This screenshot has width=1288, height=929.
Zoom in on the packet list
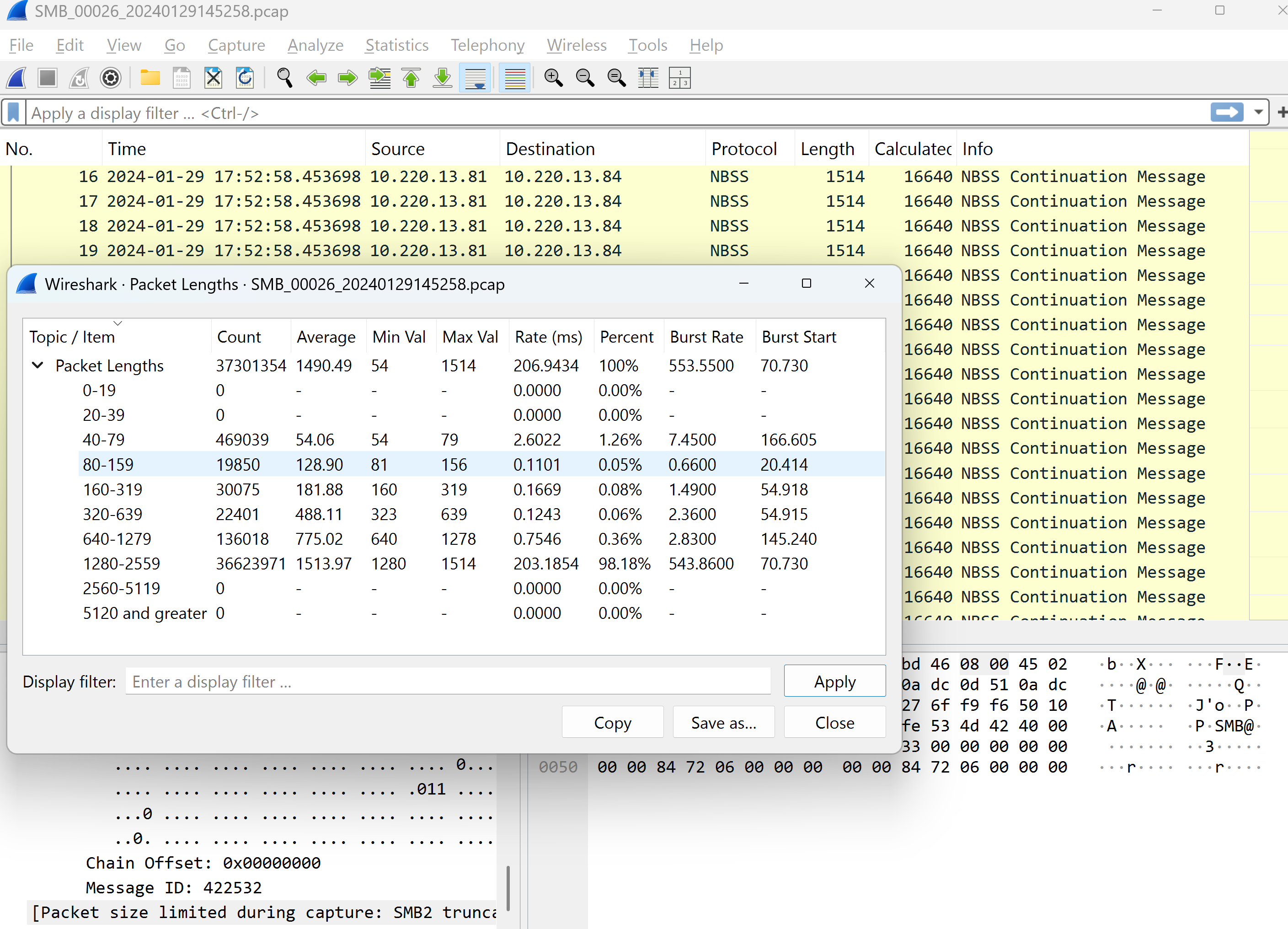554,78
